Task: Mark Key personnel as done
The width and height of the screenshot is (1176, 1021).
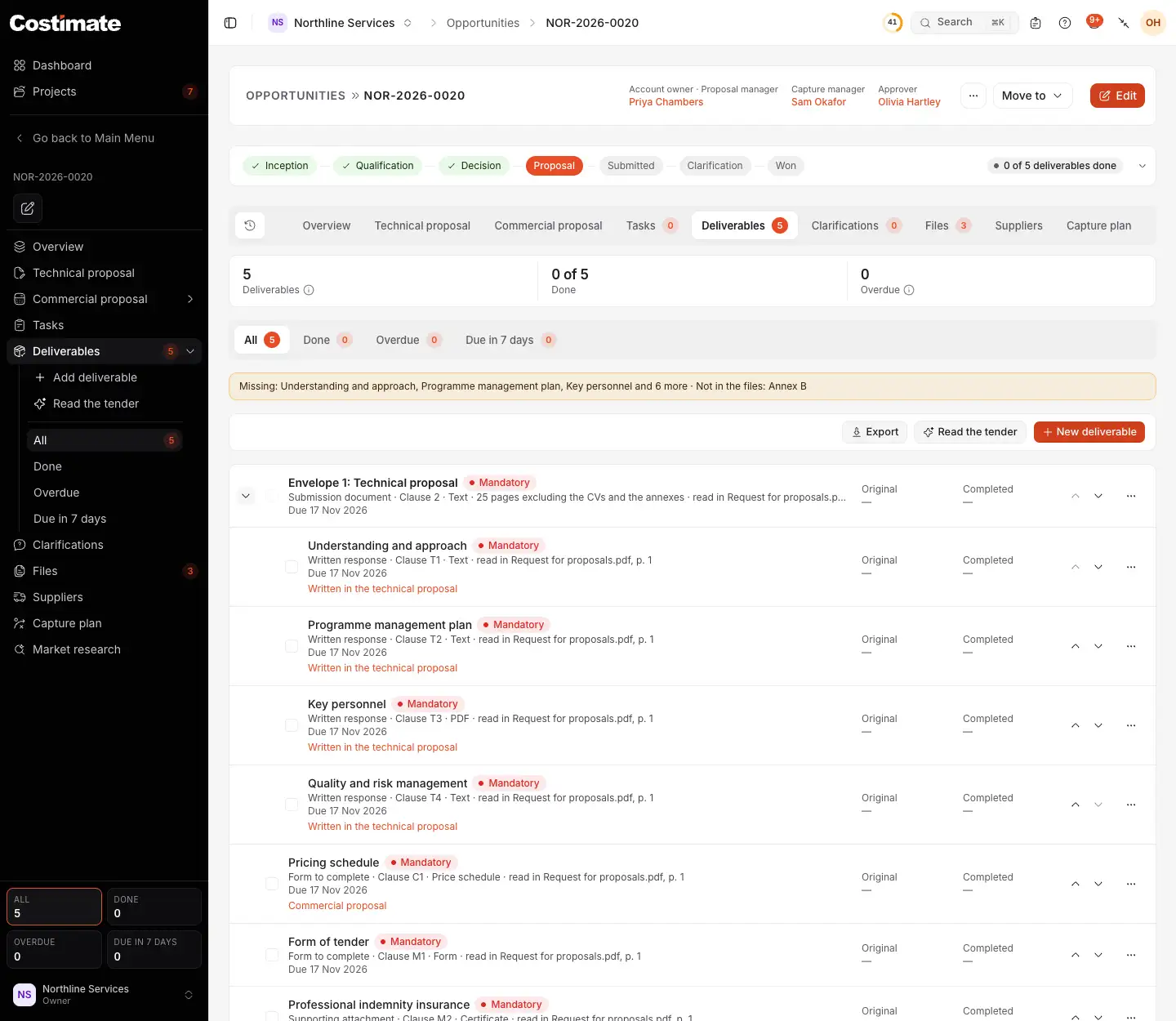Action: (292, 725)
